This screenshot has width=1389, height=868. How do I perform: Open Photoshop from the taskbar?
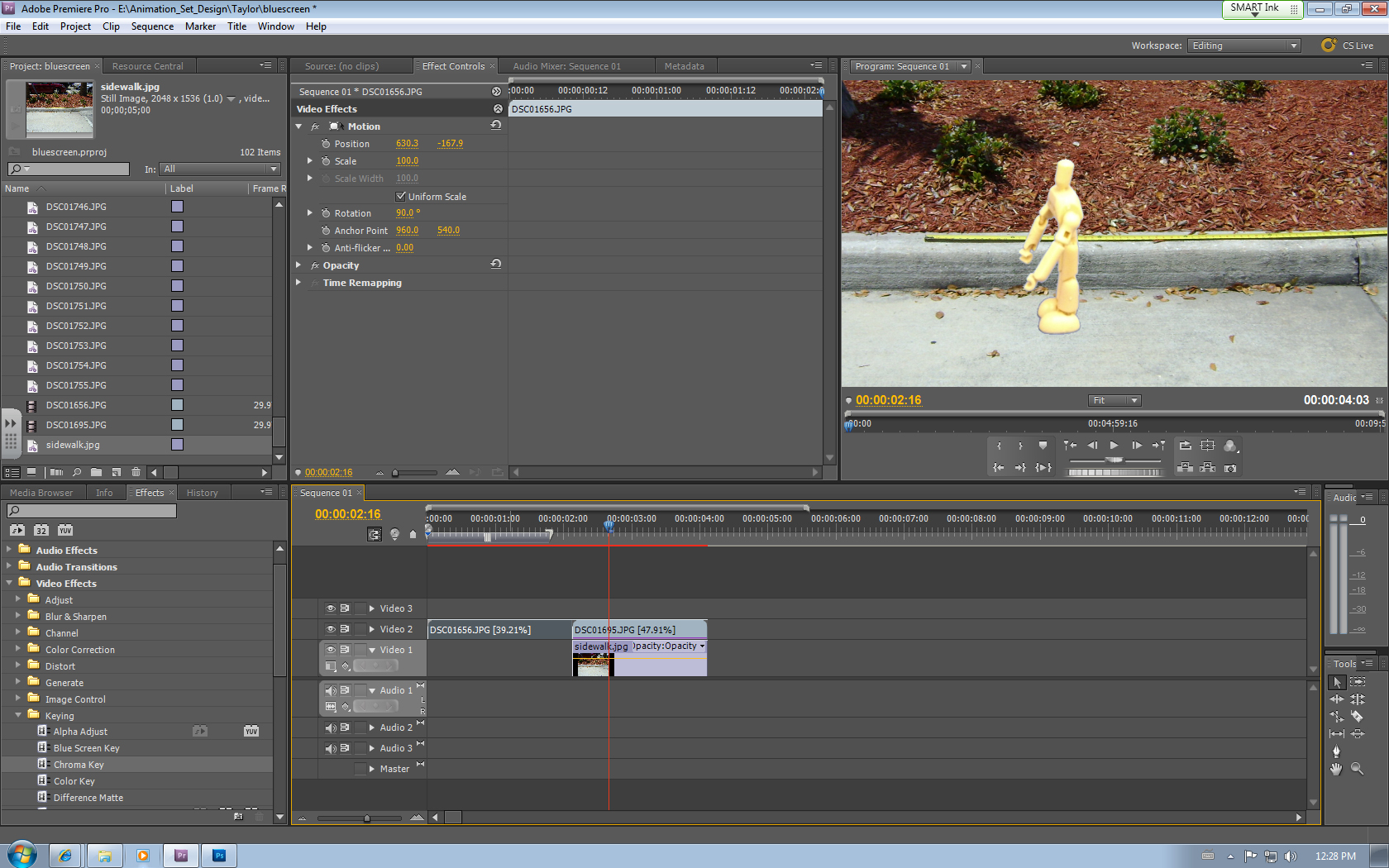[219, 855]
